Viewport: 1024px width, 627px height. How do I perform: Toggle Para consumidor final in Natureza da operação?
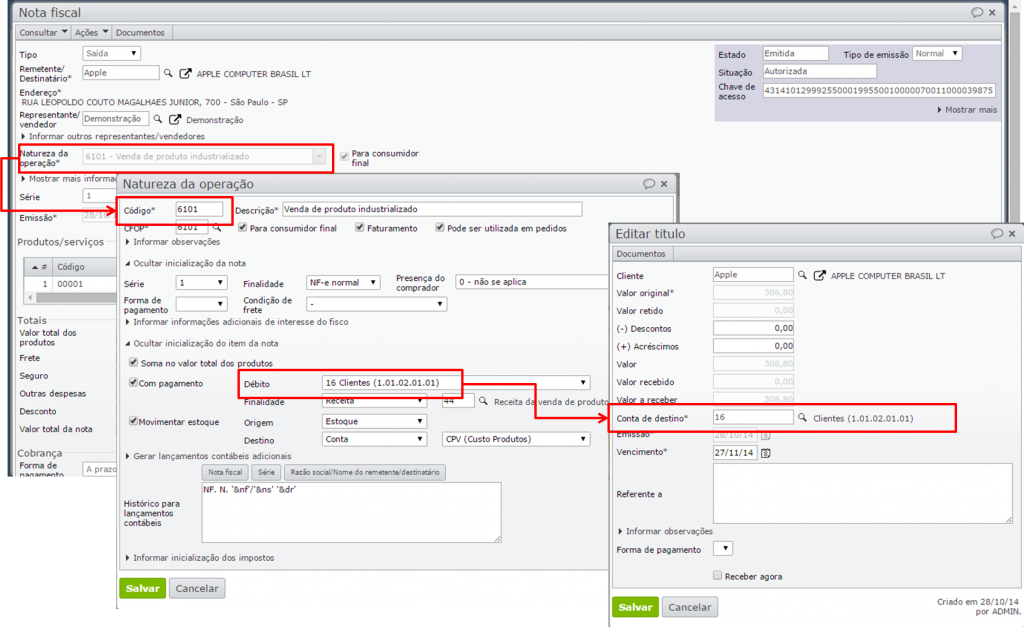242,227
